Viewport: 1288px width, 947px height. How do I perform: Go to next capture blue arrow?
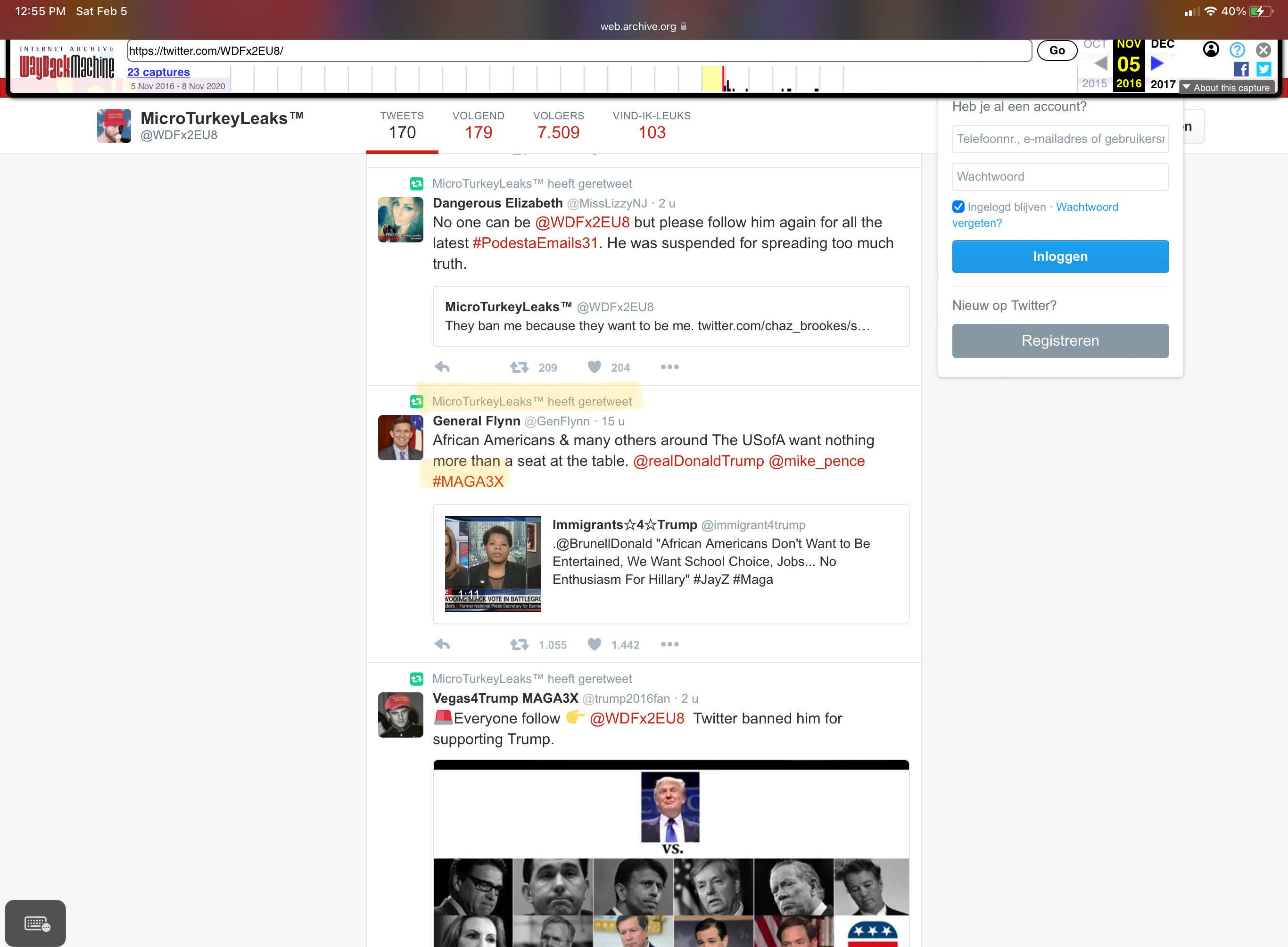1157,63
